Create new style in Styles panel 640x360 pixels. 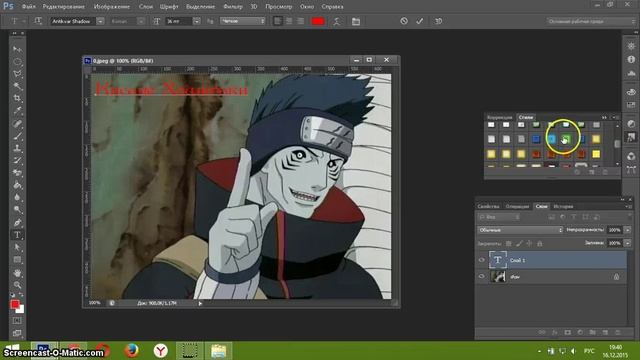(591, 173)
